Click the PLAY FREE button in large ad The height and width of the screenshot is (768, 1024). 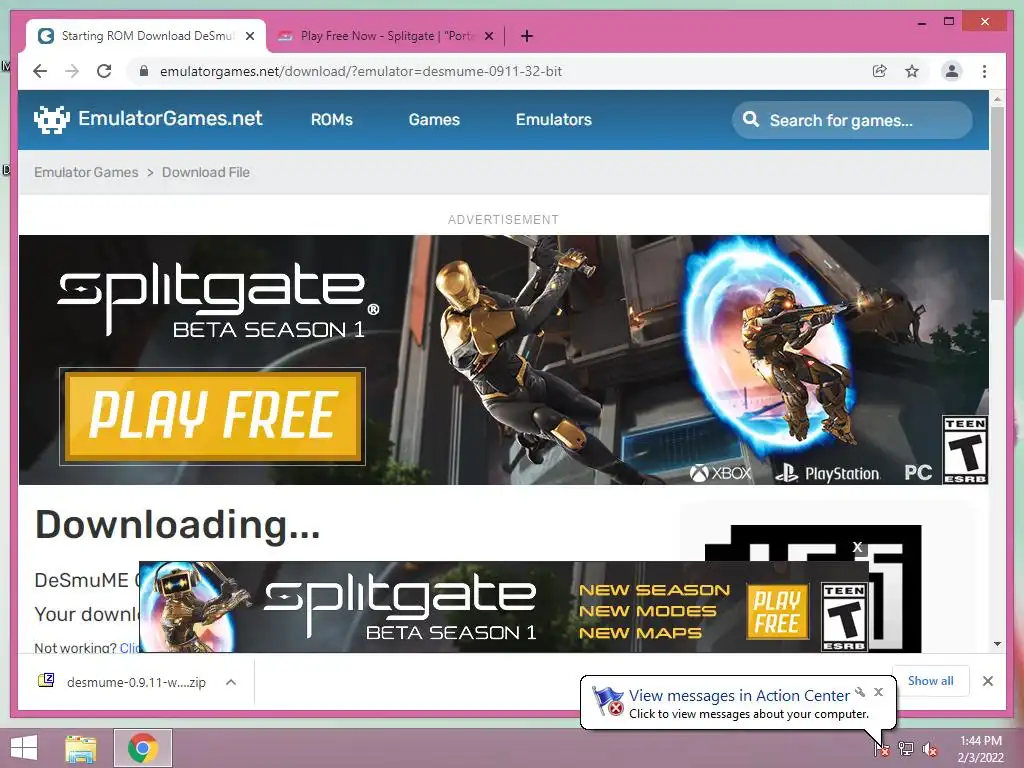212,416
